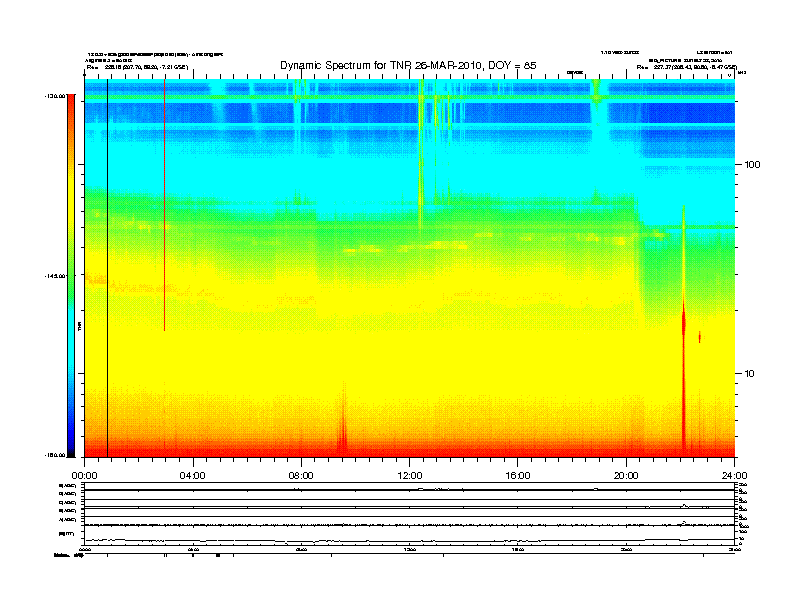Click the '100' frequency axis label

(752, 165)
